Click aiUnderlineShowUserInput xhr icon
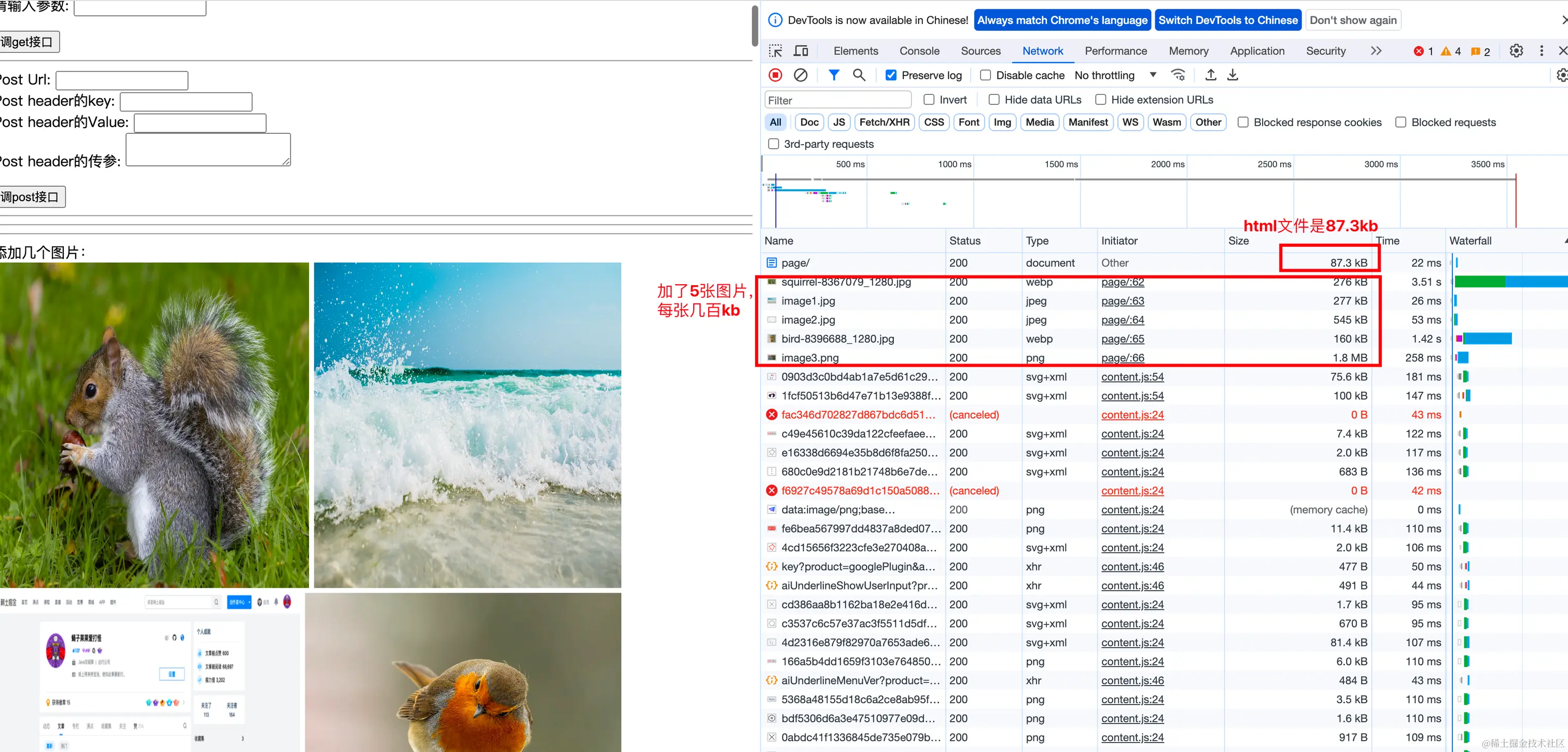 tap(772, 586)
